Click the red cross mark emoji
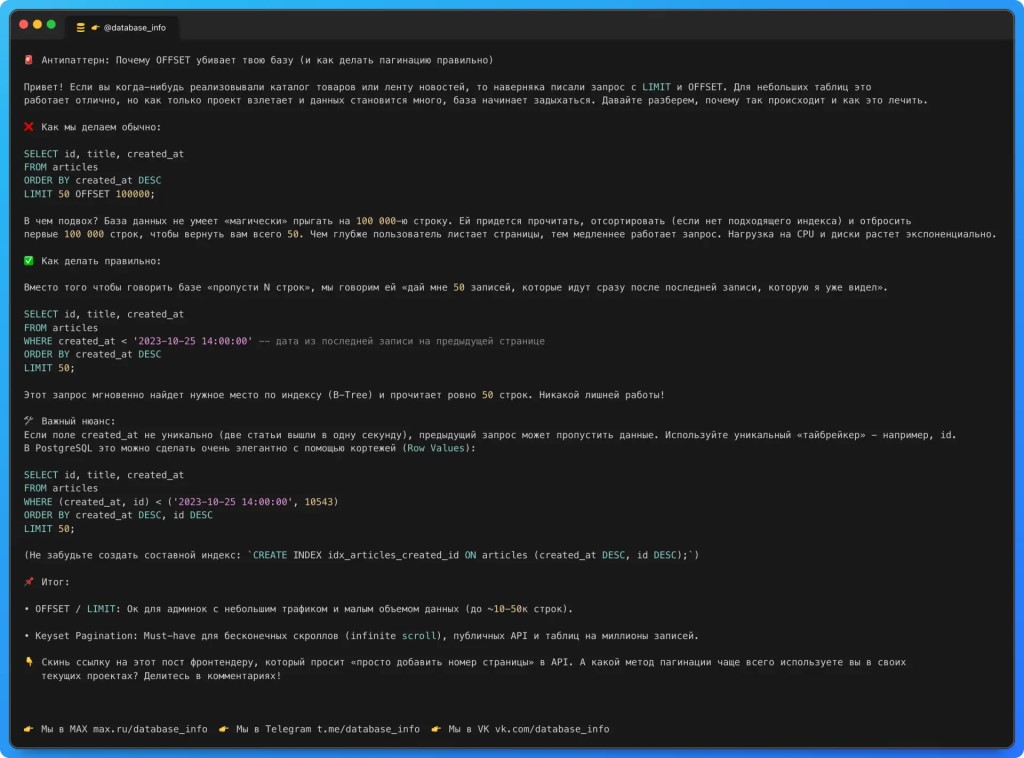1024x758 pixels. point(29,128)
